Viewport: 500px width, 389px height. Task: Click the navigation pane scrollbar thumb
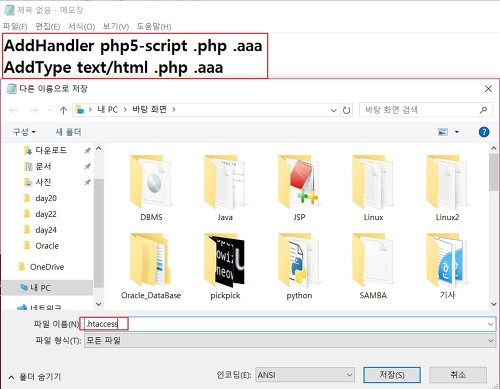(99, 233)
